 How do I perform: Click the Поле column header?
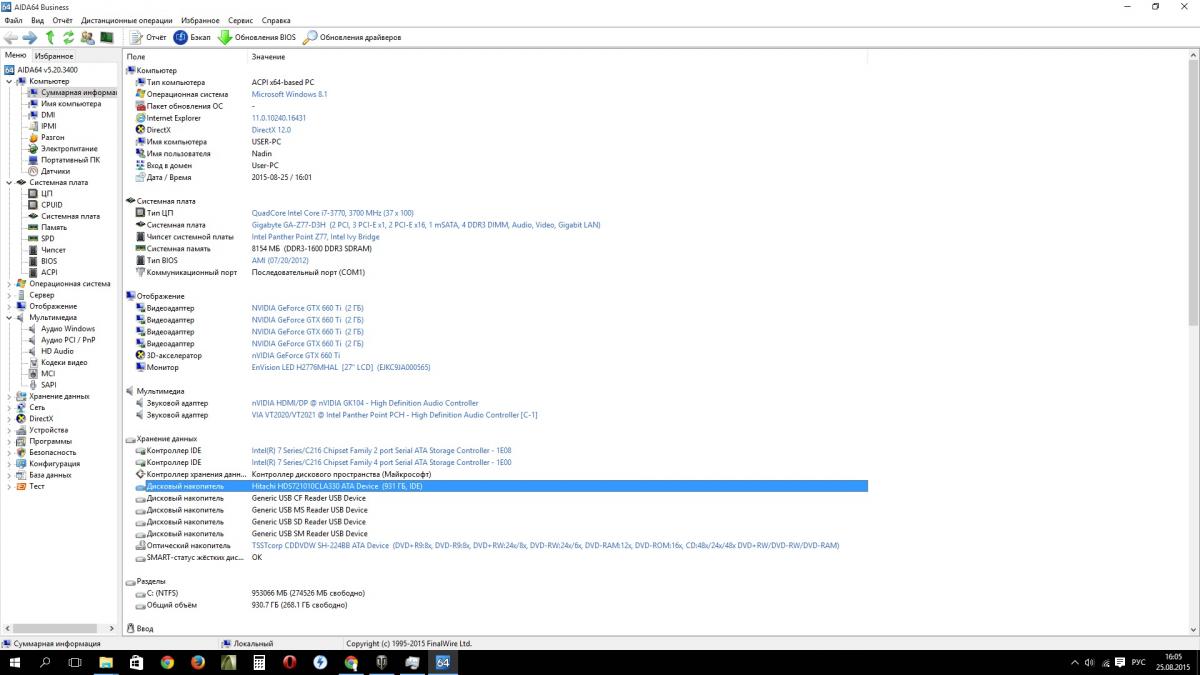(136, 57)
